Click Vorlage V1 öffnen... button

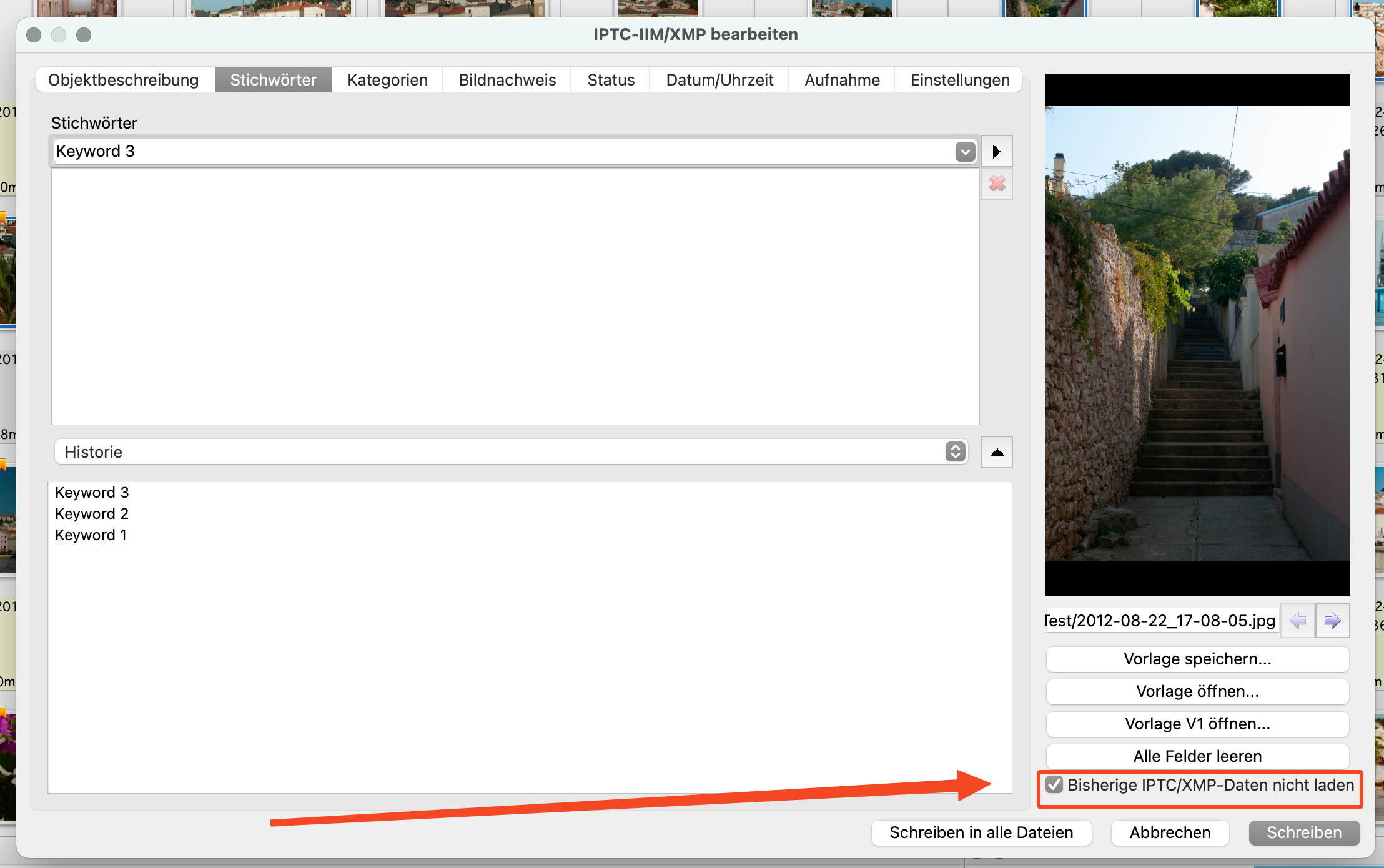1197,724
